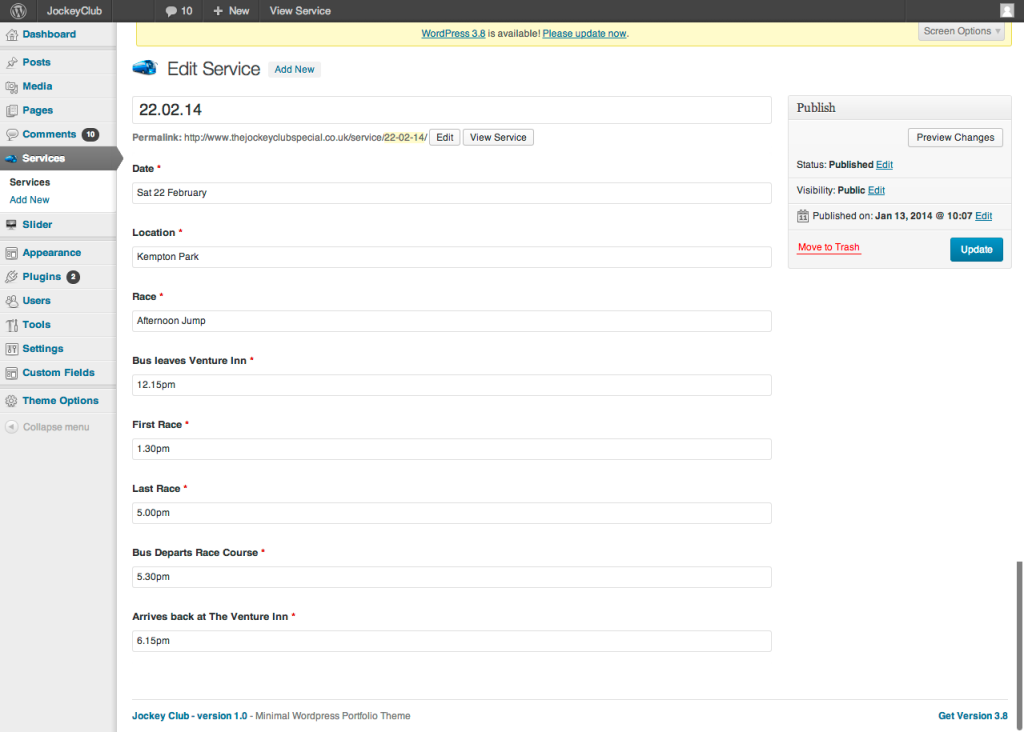Click the comments bubble icon in admin bar
This screenshot has width=1024, height=732.
click(171, 11)
